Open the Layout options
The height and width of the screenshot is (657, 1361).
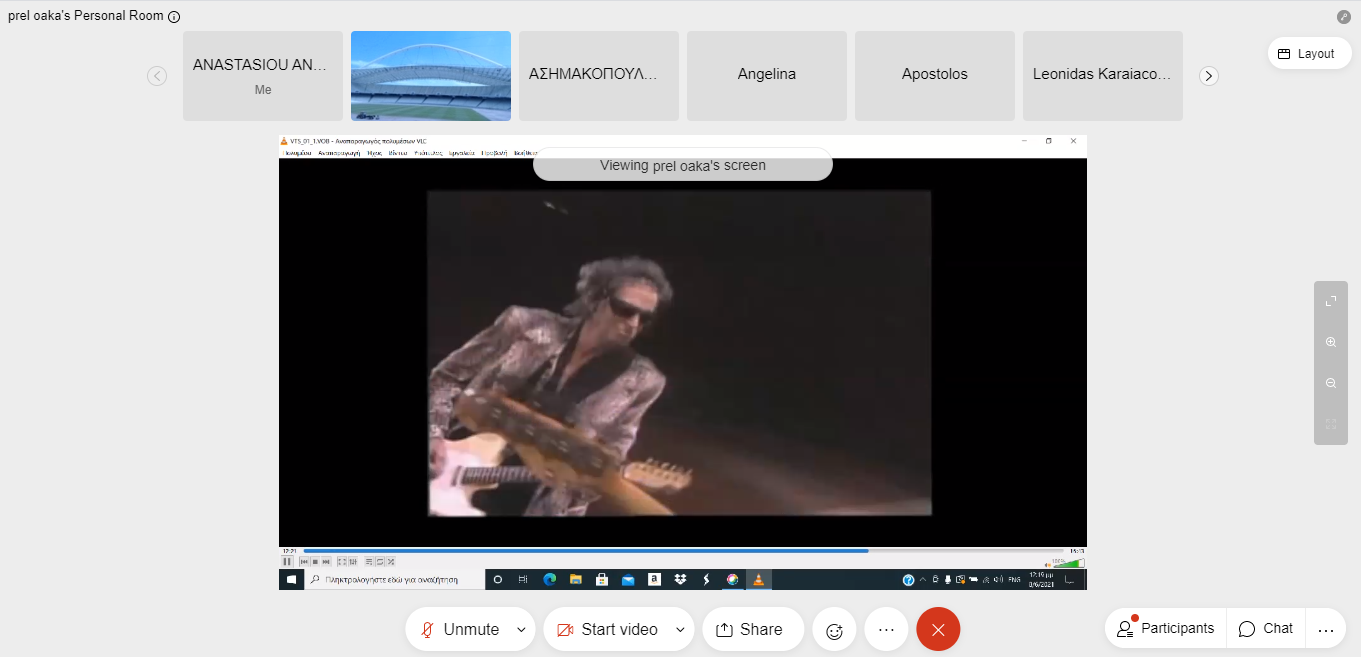click(x=1310, y=54)
